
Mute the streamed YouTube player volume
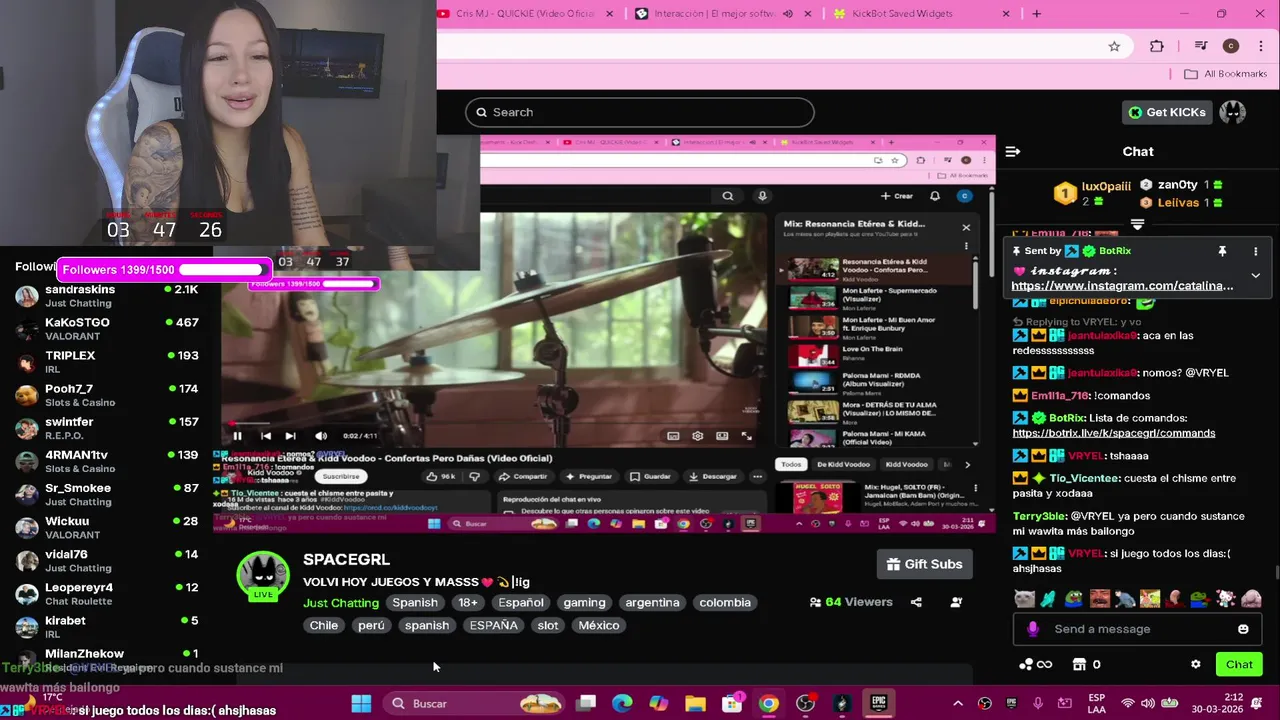click(320, 436)
